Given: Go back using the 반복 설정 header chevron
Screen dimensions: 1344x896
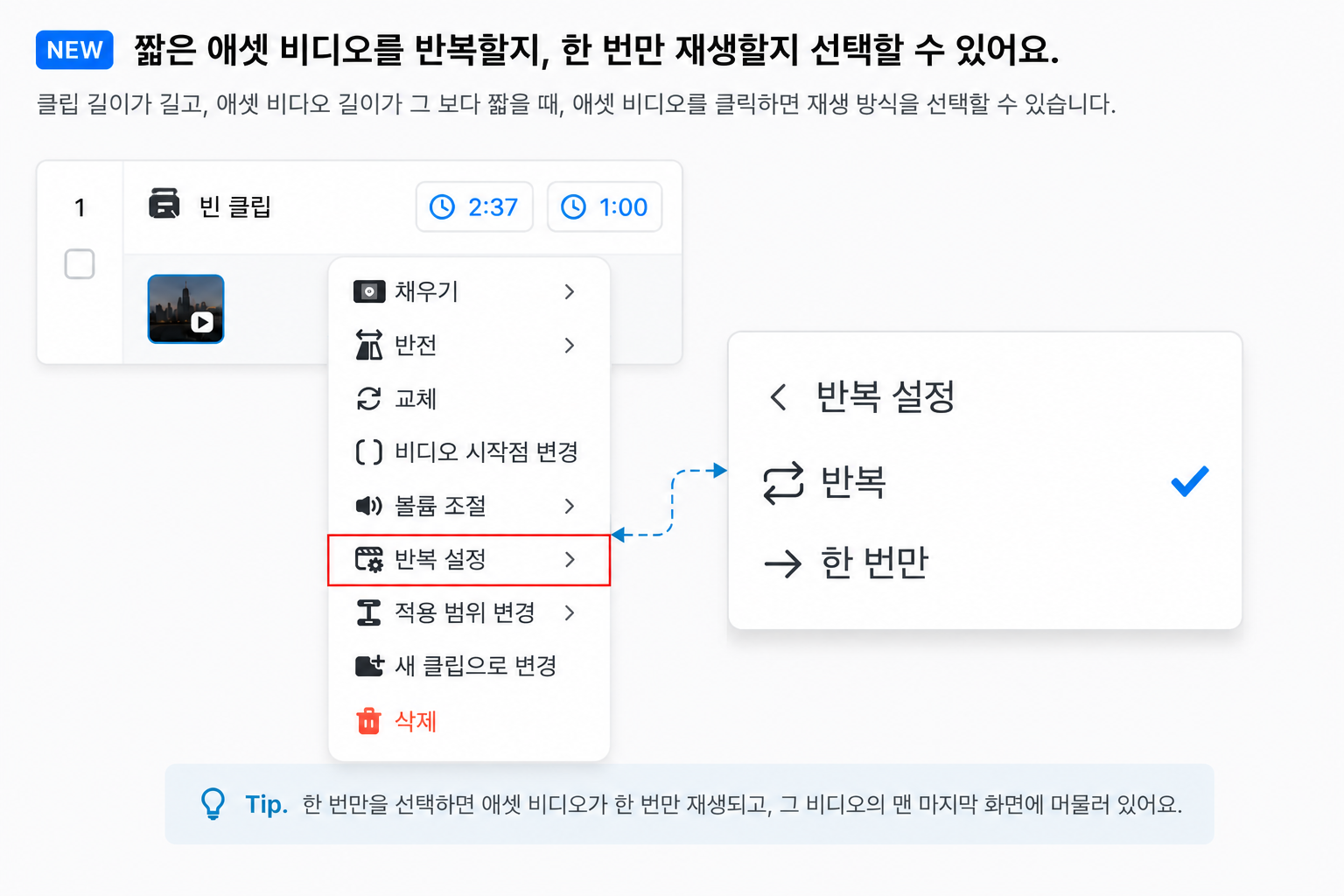Looking at the screenshot, I should click(x=778, y=397).
